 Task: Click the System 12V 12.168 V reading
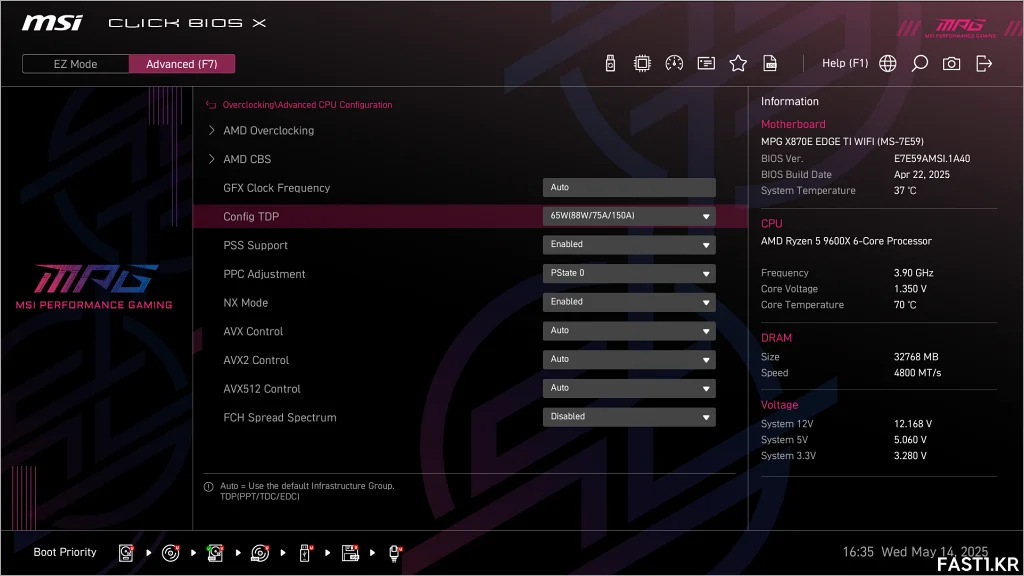click(x=913, y=424)
